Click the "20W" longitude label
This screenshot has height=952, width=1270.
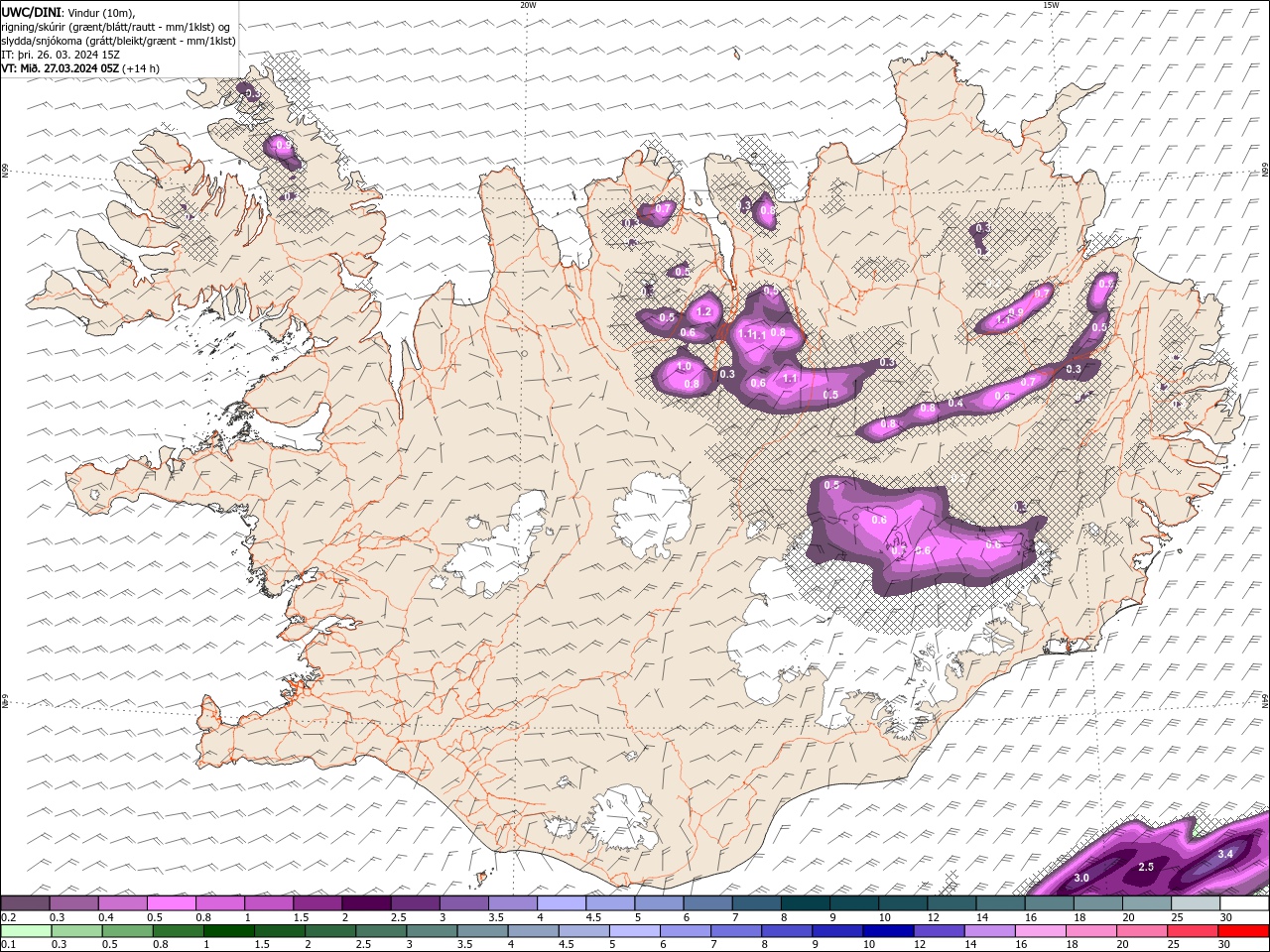(528, 5)
